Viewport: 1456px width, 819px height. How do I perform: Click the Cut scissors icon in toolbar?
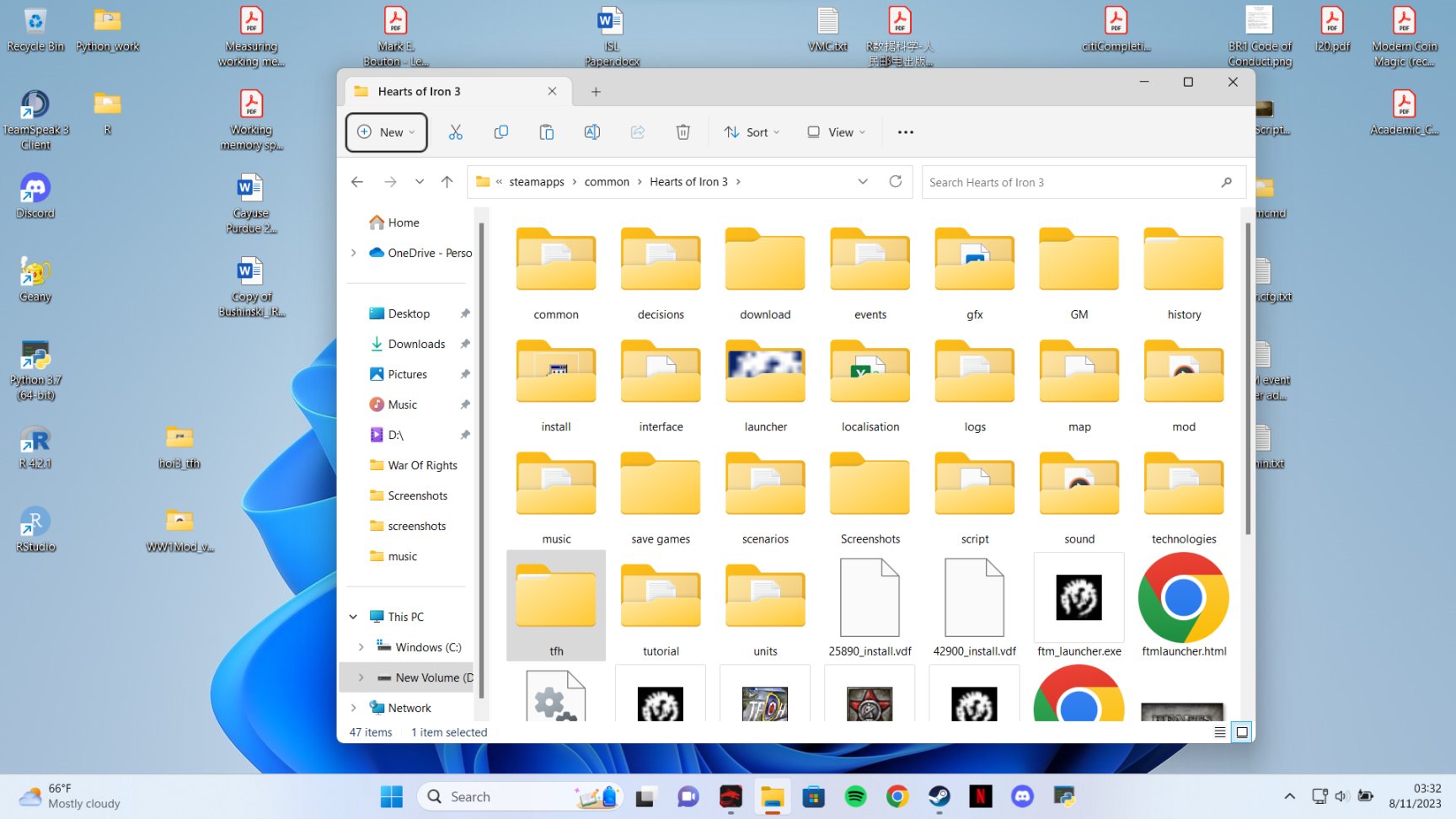point(456,132)
